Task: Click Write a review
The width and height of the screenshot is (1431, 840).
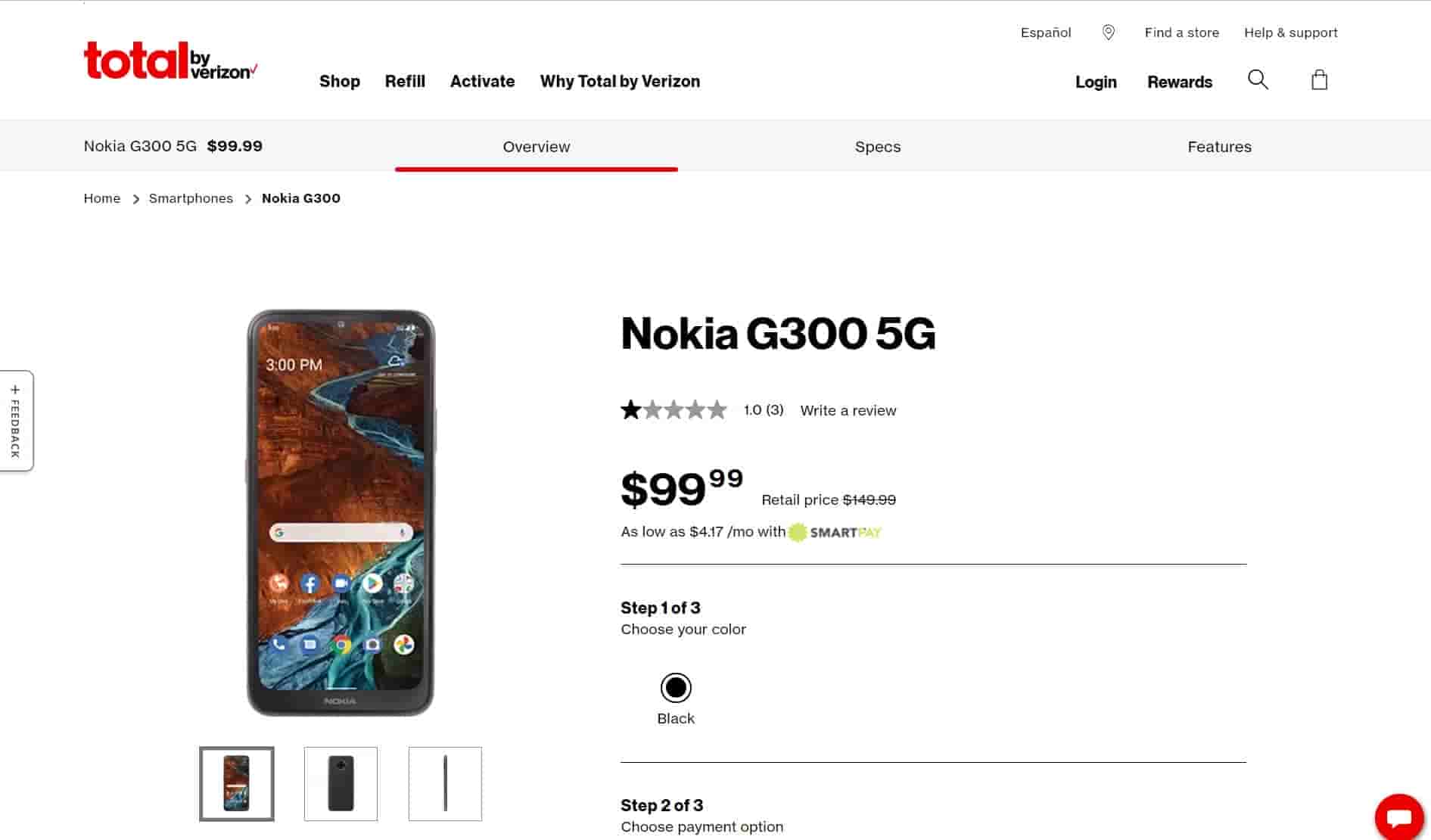Action: coord(848,410)
